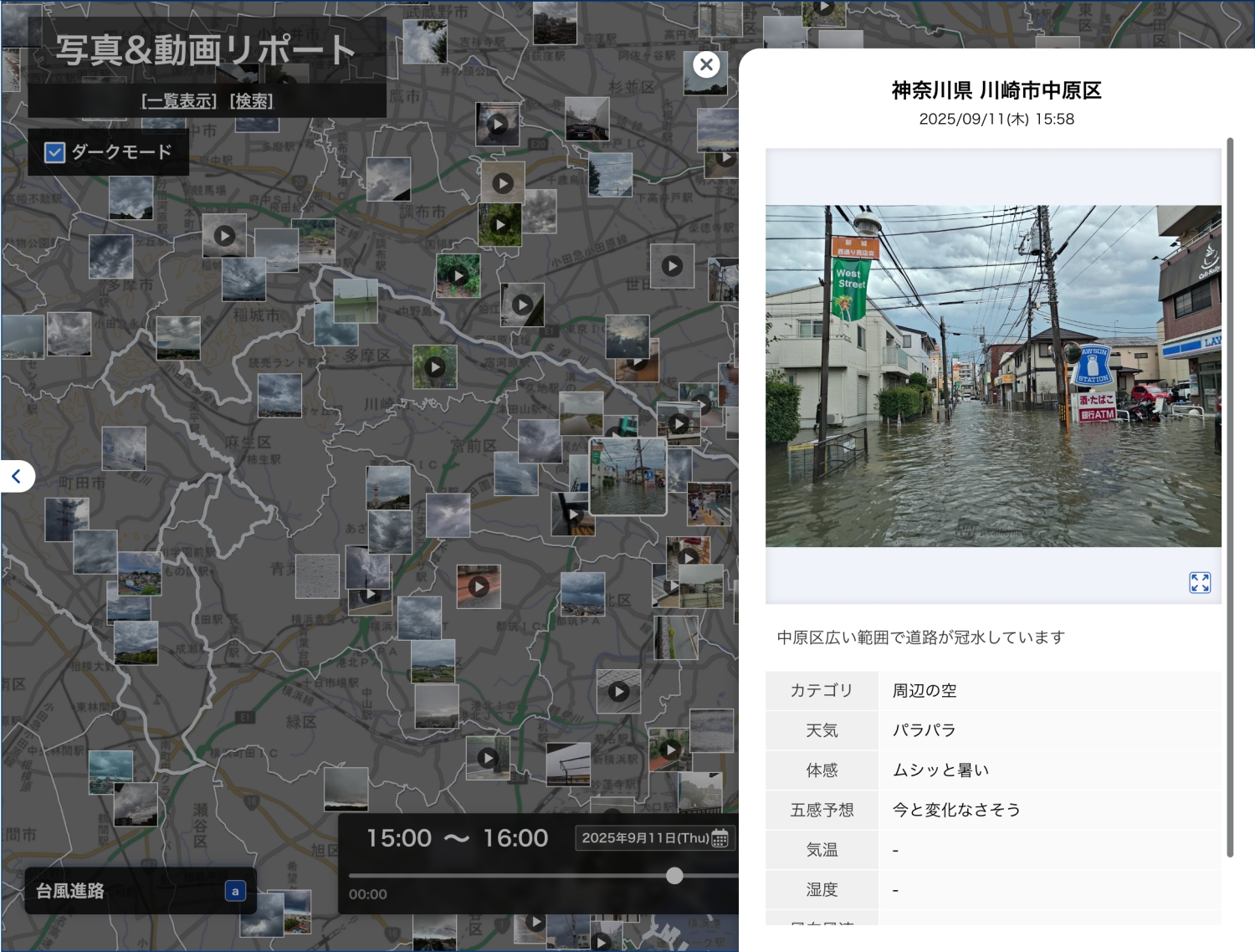Play the muddy brown water video thumbnail
Image resolution: width=1255 pixels, height=952 pixels.
[x=638, y=363]
